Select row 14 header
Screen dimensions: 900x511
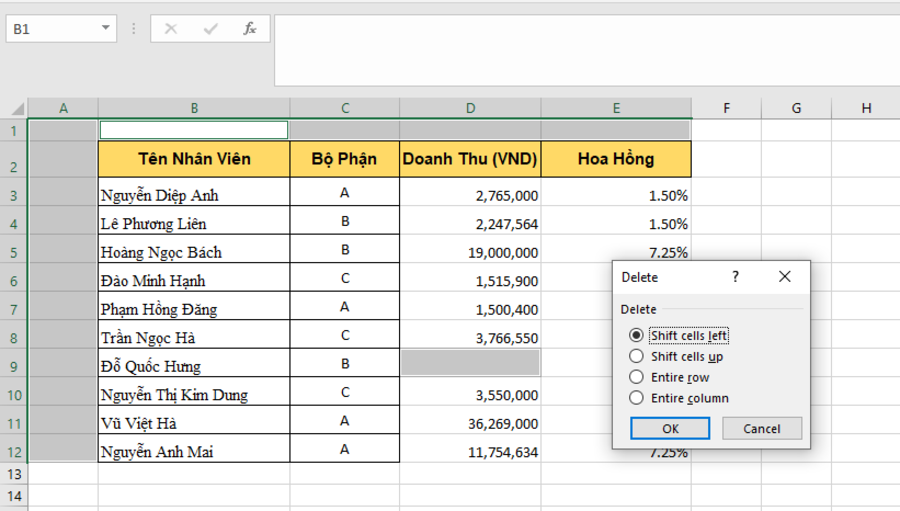[14, 496]
